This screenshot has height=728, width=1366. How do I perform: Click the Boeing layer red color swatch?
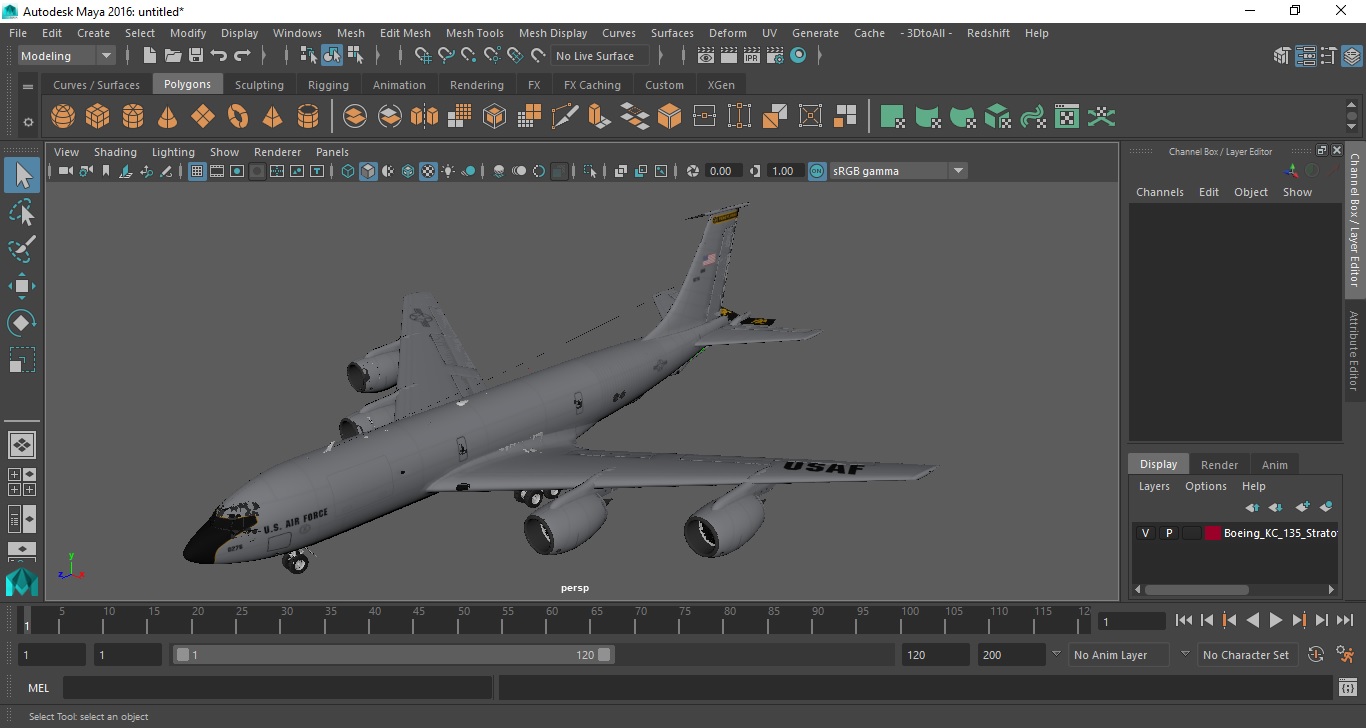1213,533
